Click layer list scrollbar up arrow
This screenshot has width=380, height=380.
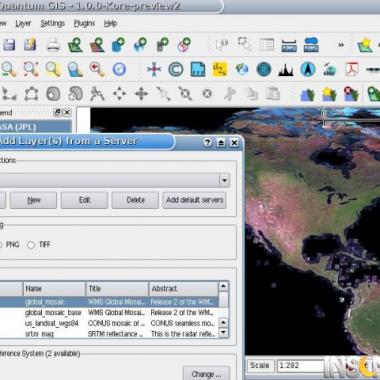coord(223,286)
